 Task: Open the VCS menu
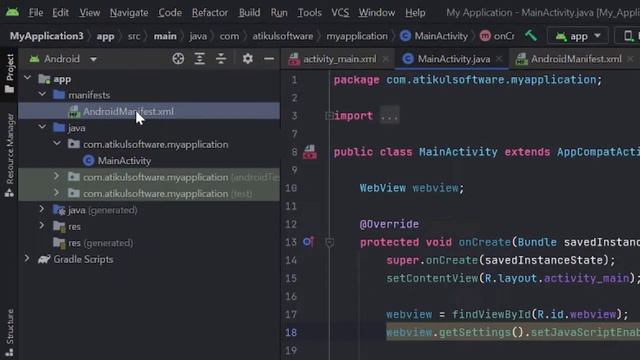[340, 13]
